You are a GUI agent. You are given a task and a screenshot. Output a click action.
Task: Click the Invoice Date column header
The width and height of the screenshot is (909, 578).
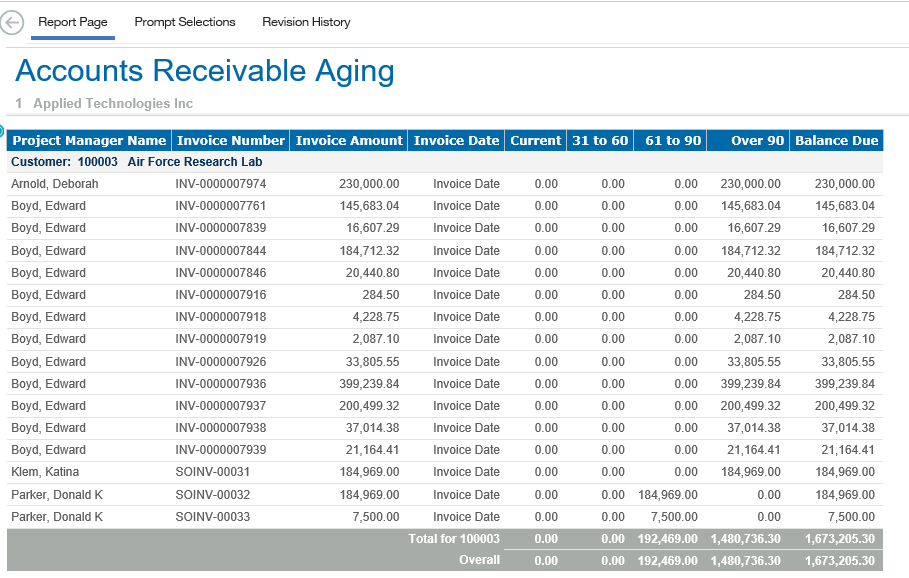pos(456,141)
